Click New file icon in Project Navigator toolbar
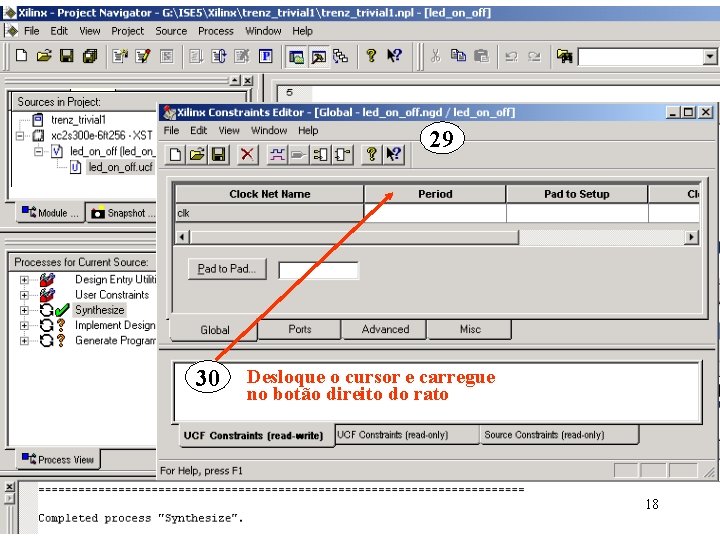This screenshot has width=720, height=540. point(21,56)
